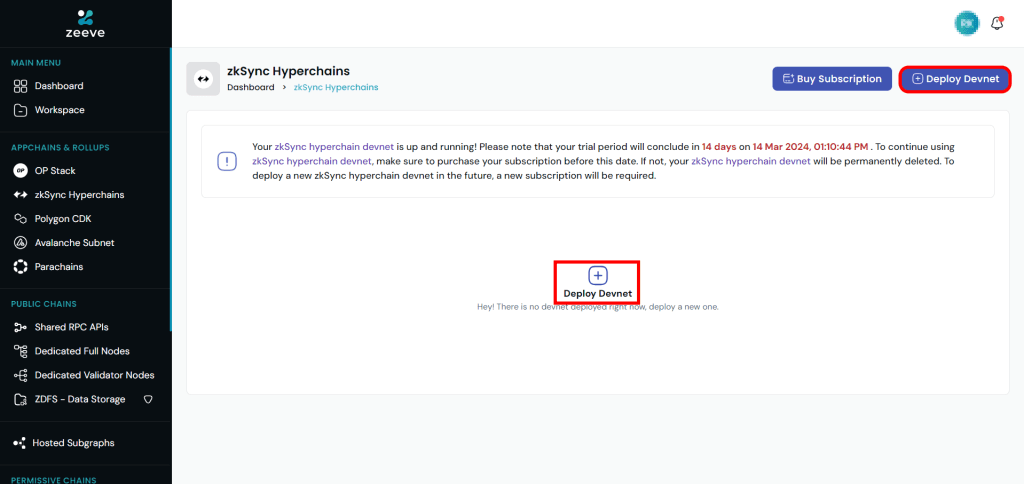Click the Shared RPC APIs icon
Viewport: 1024px width, 484px height.
tap(20, 327)
